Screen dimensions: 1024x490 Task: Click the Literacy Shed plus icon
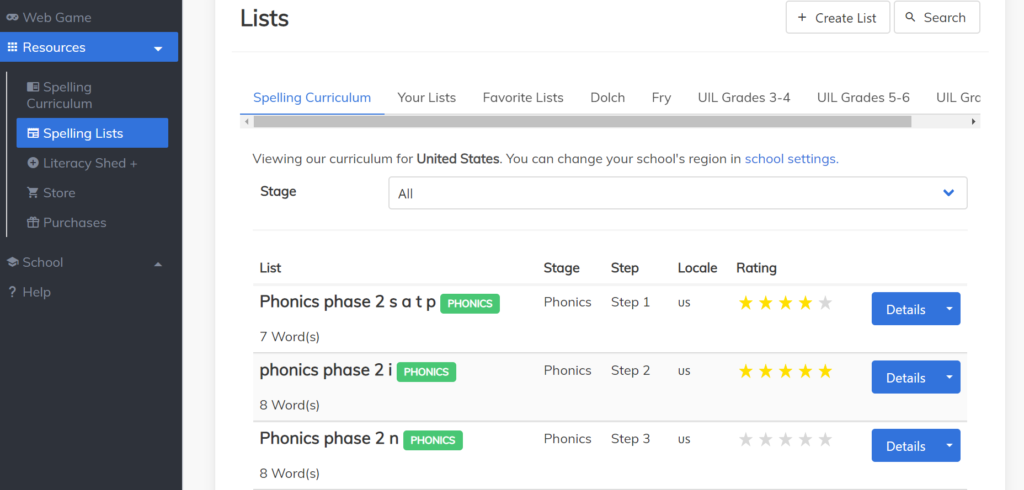[33, 163]
